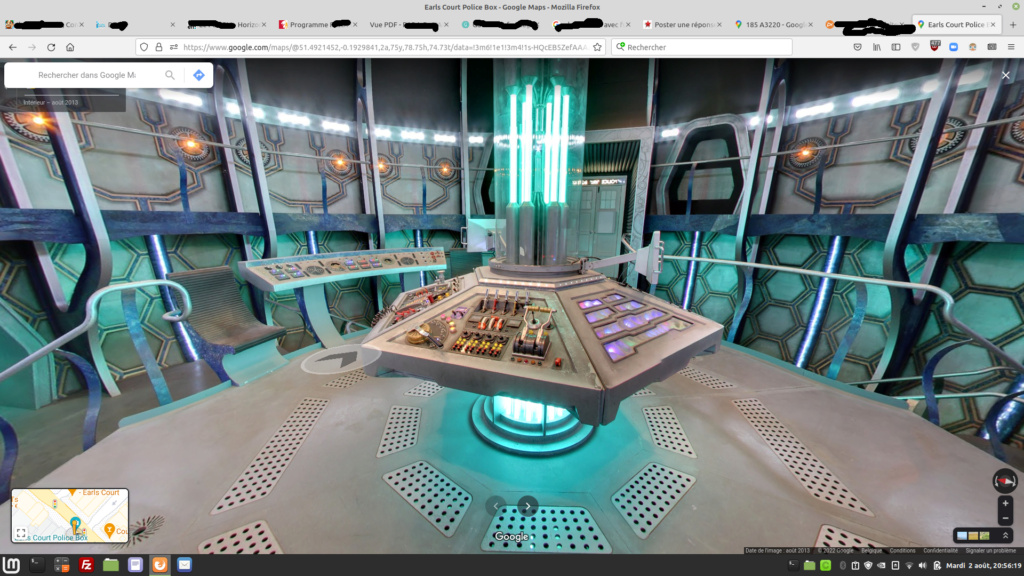Open the Linux Mint start menu
This screenshot has height=576, width=1024.
pos(11,565)
